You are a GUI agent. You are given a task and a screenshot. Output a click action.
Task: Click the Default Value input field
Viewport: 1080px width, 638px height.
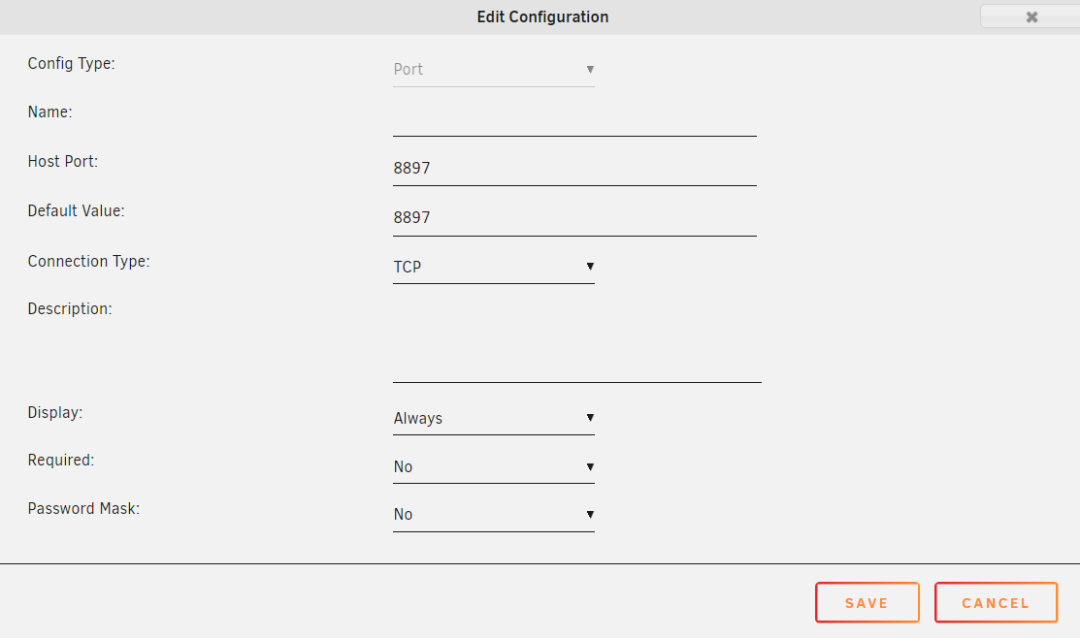[x=574, y=218]
